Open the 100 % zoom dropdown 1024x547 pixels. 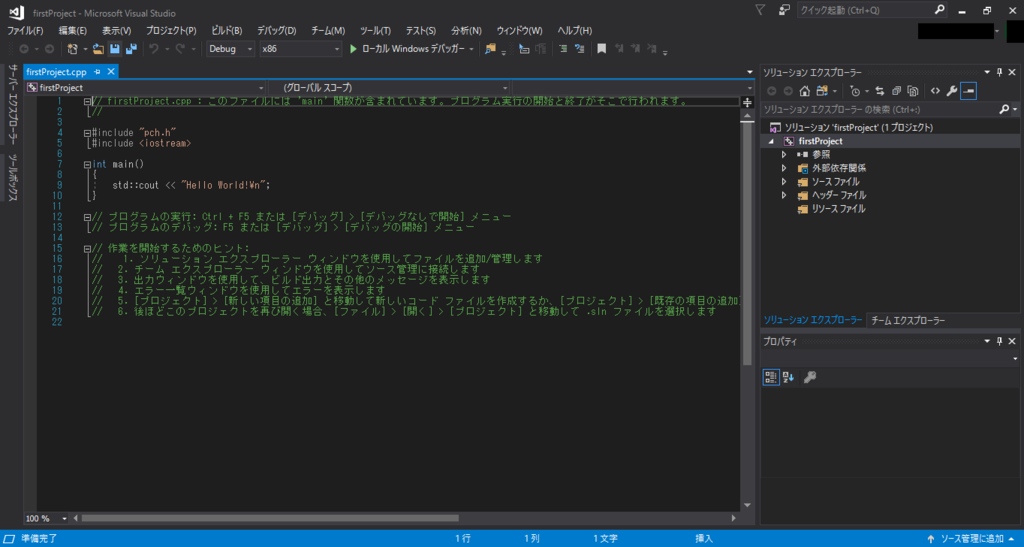point(46,518)
